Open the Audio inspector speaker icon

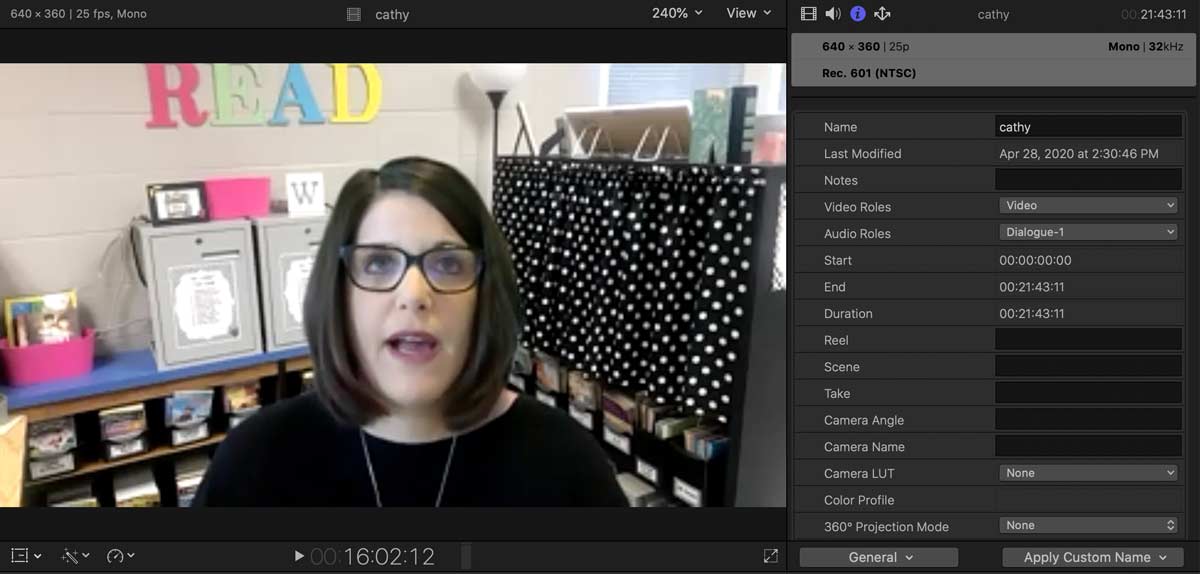(x=833, y=13)
